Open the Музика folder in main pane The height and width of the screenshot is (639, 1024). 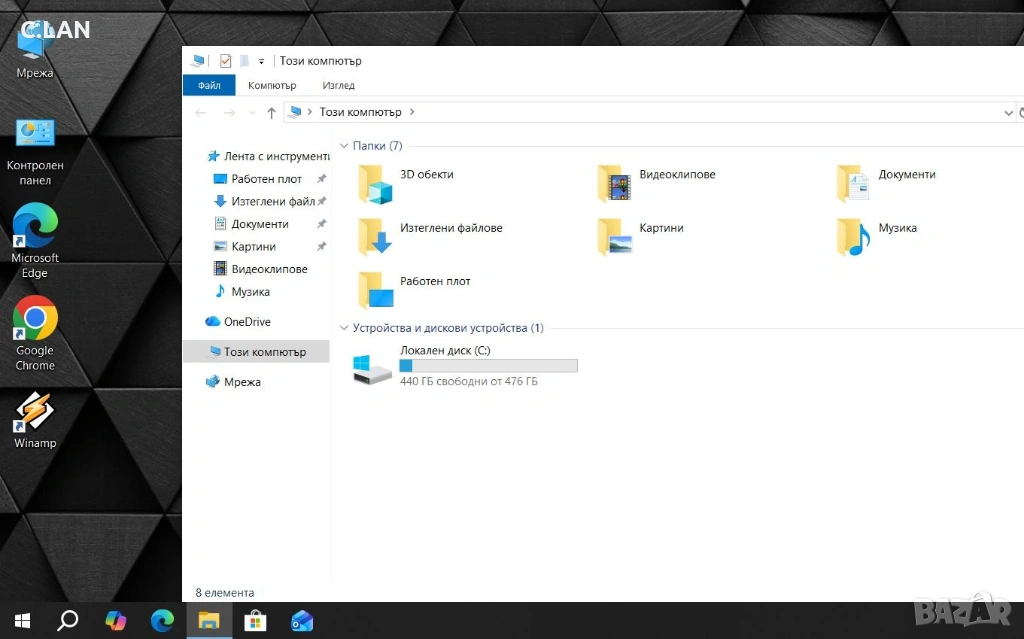pos(854,236)
